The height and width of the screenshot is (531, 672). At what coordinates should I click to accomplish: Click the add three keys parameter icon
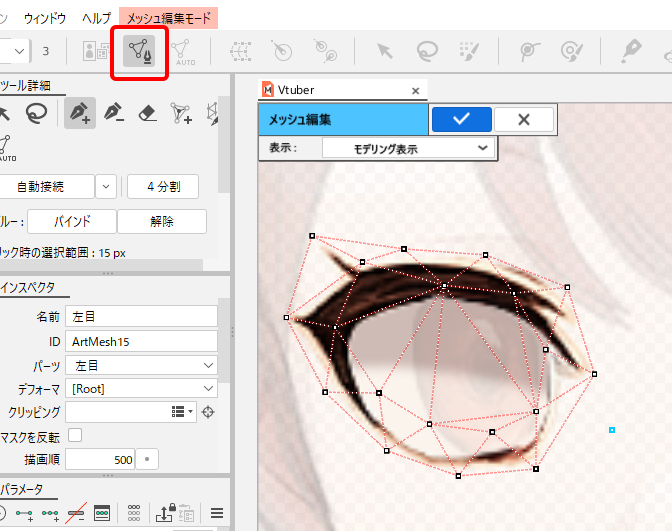(x=50, y=514)
